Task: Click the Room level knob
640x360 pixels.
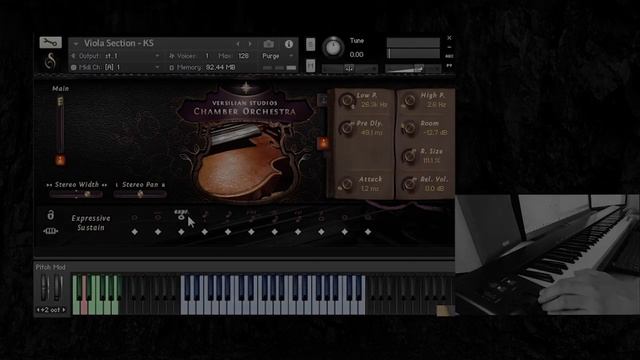Action: tap(409, 128)
